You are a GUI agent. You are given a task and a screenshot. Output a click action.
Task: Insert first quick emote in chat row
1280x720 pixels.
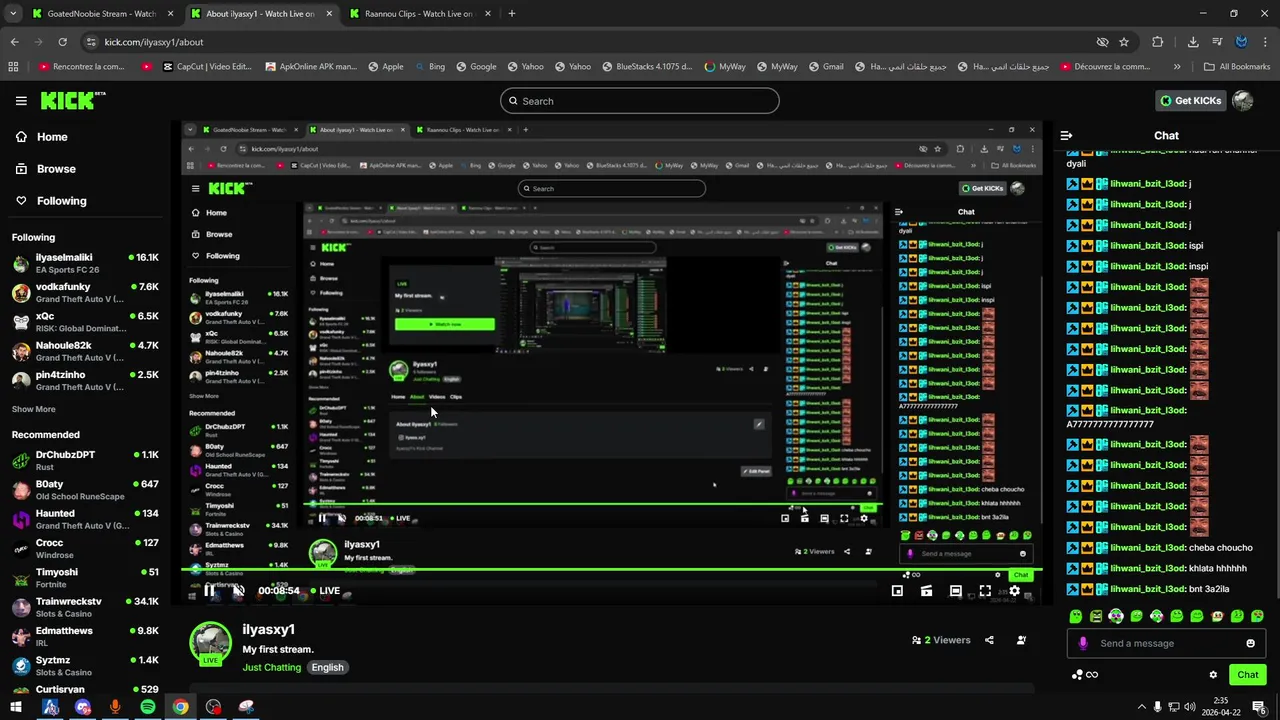(1076, 616)
